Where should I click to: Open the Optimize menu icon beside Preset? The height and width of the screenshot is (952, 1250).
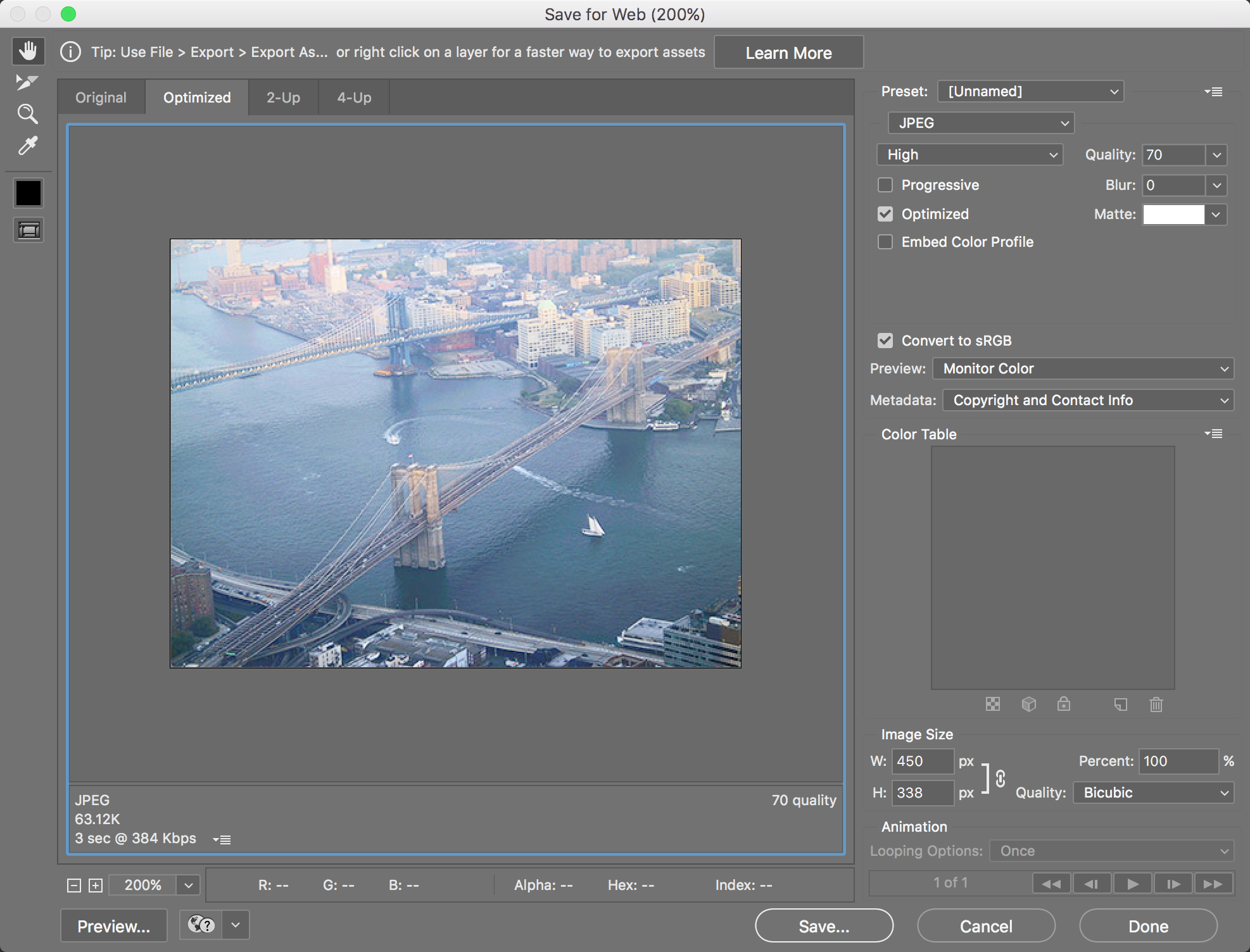(x=1213, y=92)
